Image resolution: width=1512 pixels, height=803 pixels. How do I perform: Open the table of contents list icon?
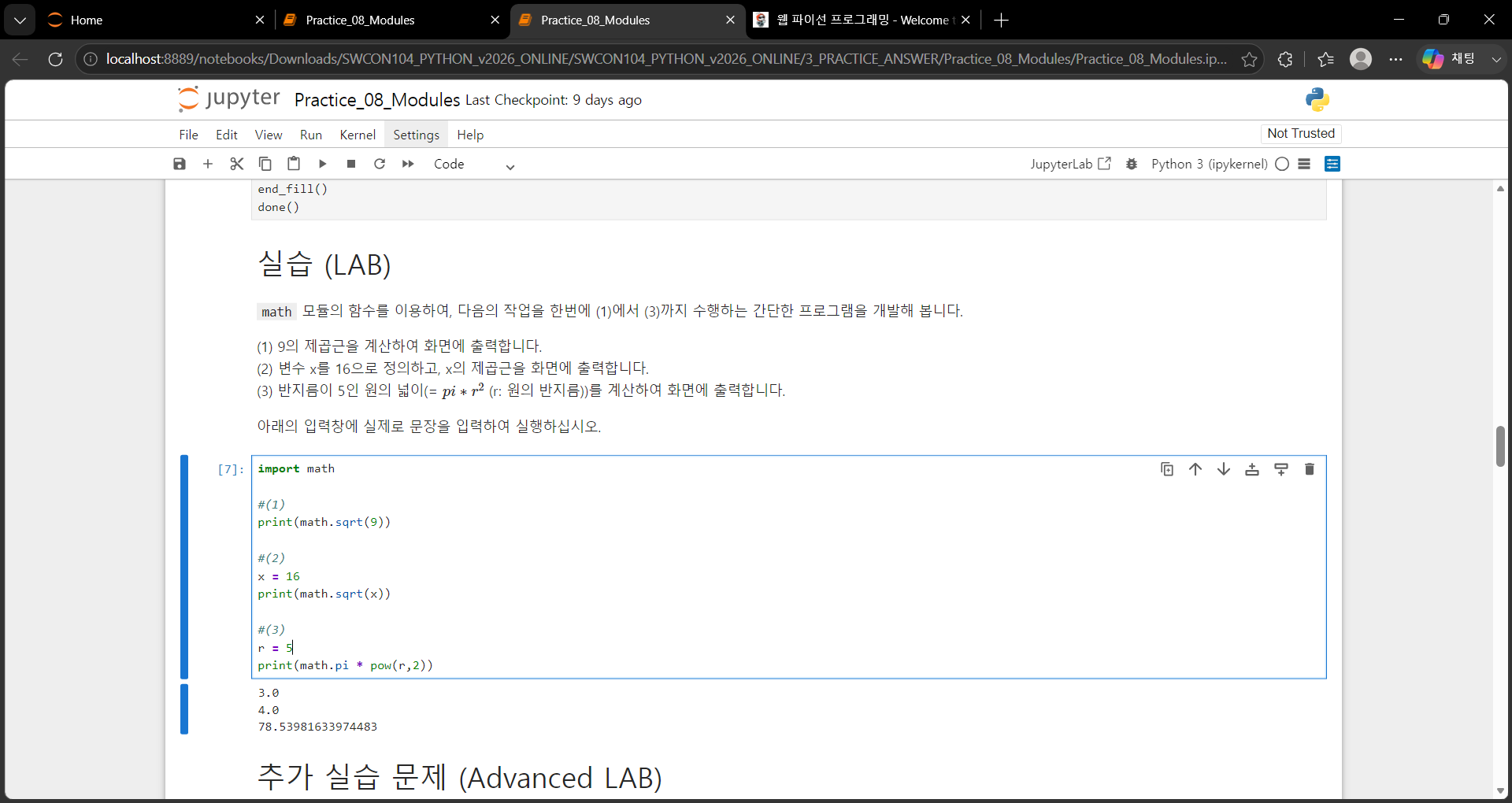click(x=1304, y=164)
